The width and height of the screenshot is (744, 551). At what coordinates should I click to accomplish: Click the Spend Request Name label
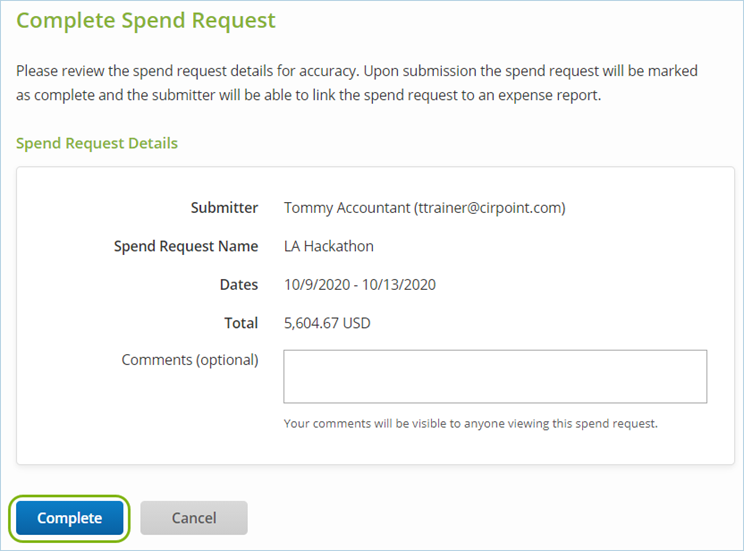coord(186,246)
